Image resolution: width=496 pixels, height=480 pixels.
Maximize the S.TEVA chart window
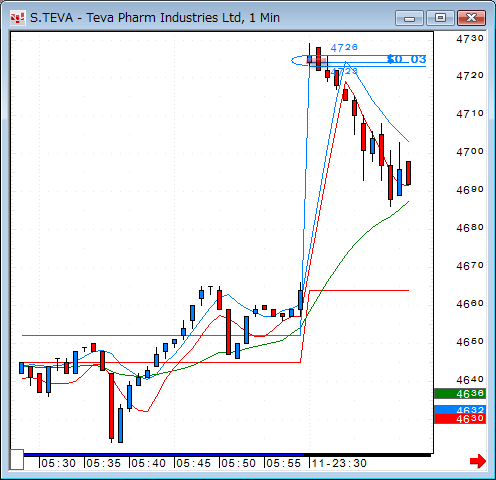pos(440,18)
